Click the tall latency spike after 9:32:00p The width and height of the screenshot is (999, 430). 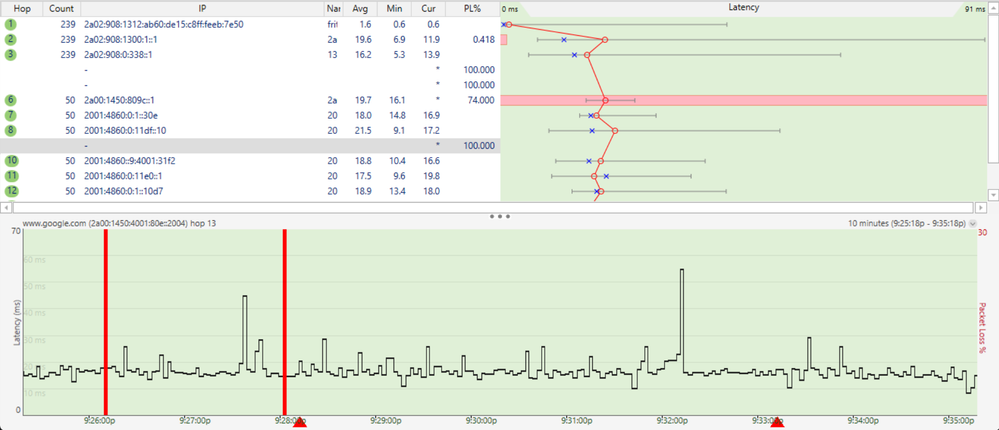(682, 312)
